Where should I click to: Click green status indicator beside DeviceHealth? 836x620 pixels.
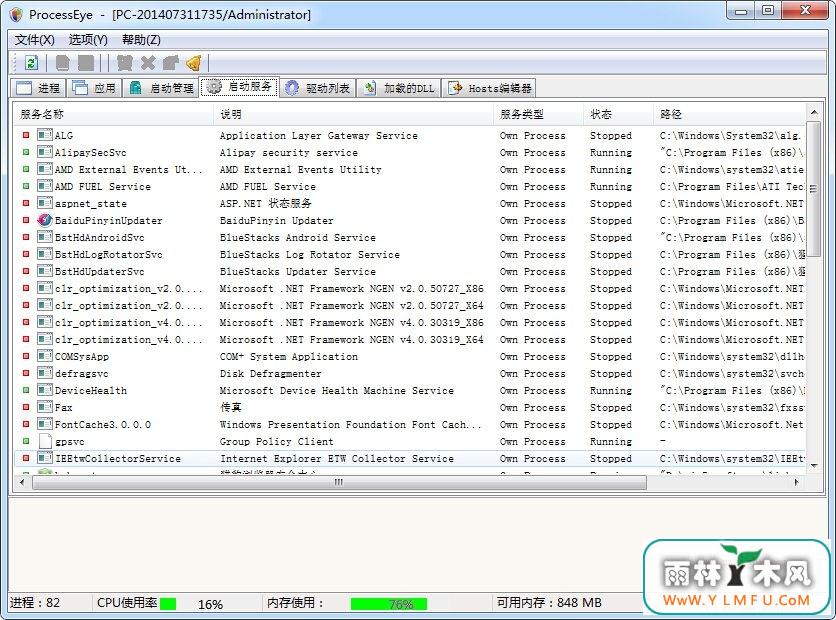(26, 390)
